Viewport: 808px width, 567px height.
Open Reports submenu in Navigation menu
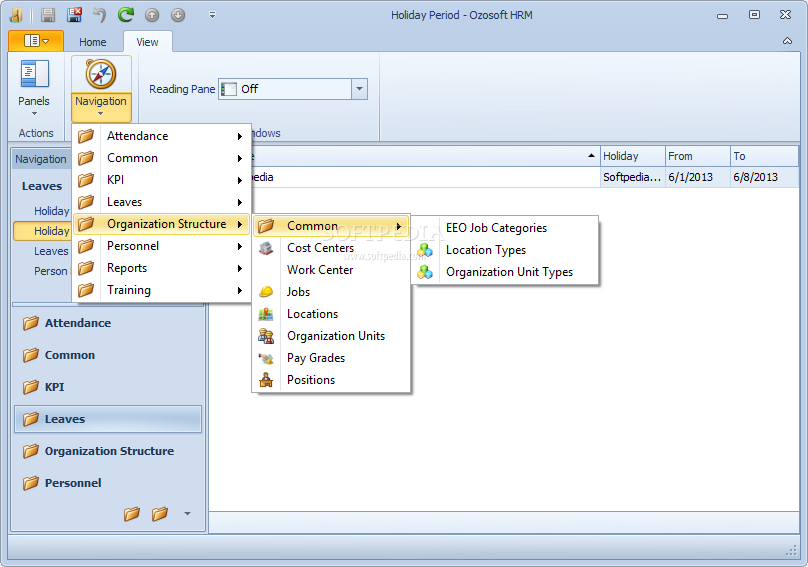coord(161,268)
